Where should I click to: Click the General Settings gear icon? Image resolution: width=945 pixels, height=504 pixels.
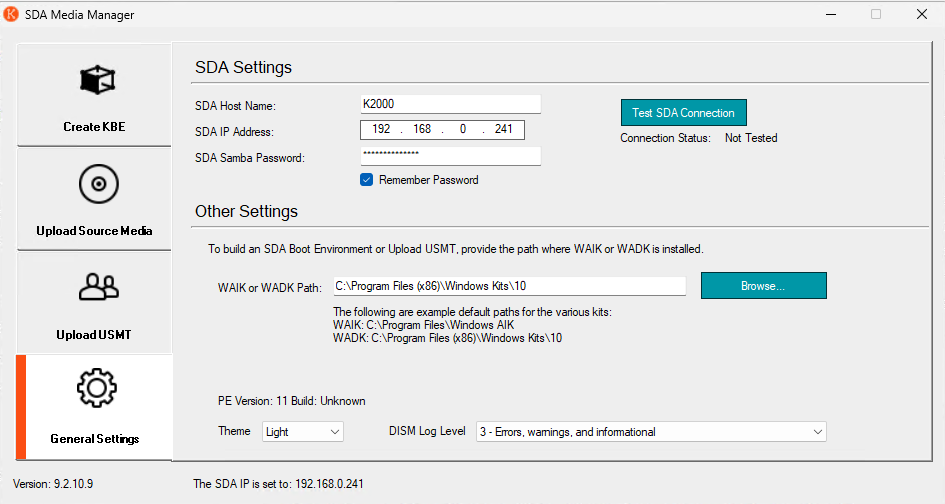point(97,388)
